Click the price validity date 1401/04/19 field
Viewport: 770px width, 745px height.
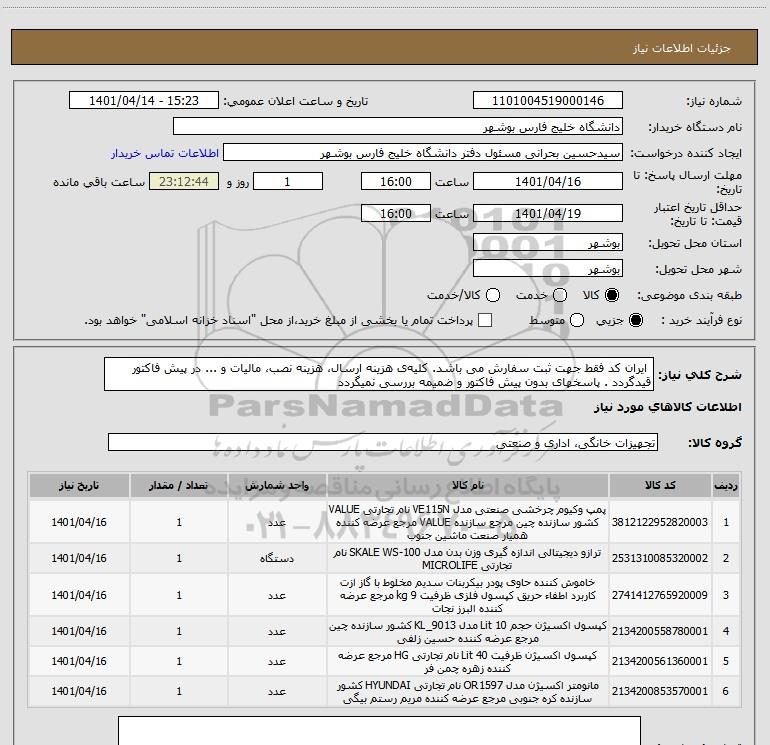coord(548,214)
